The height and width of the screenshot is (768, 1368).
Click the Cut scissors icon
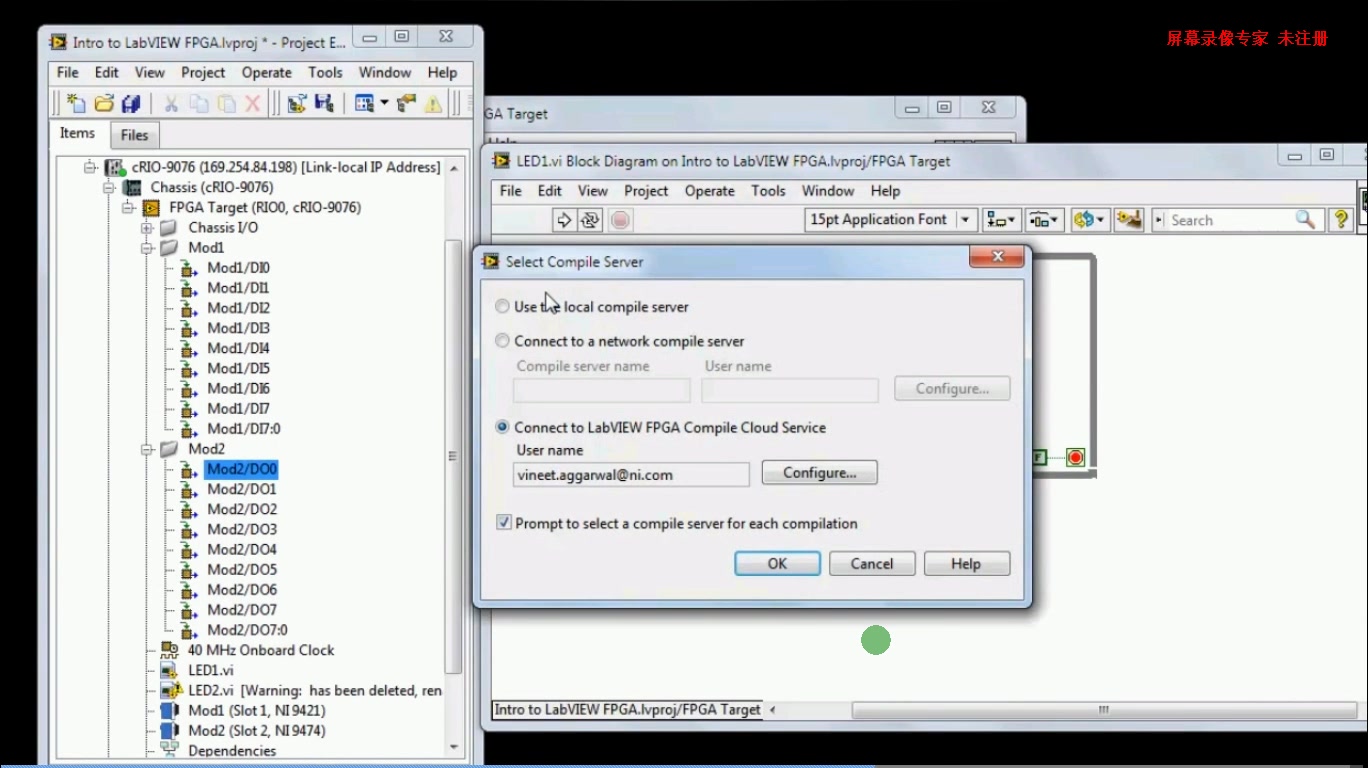171,103
